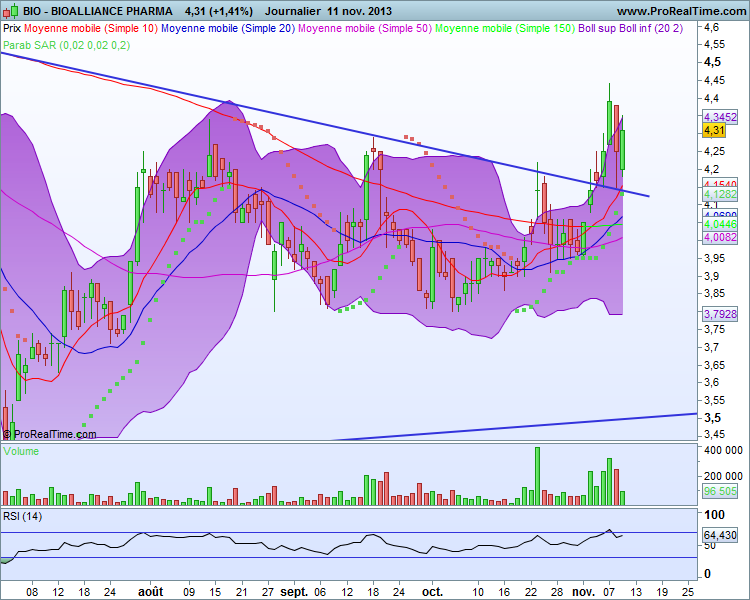Click the nov. label on the time axis

tap(584, 592)
